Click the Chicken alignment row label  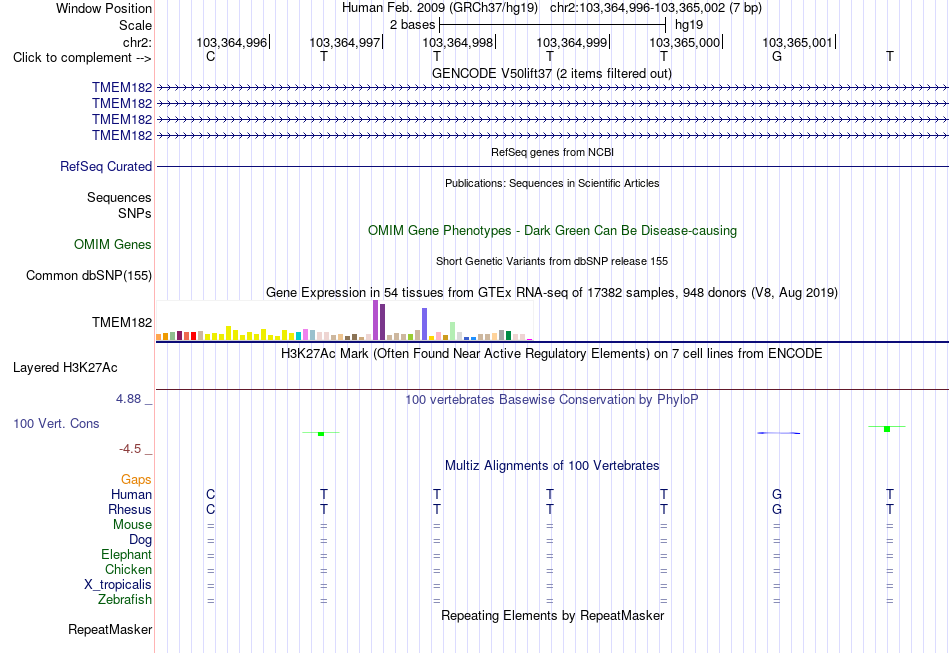128,569
